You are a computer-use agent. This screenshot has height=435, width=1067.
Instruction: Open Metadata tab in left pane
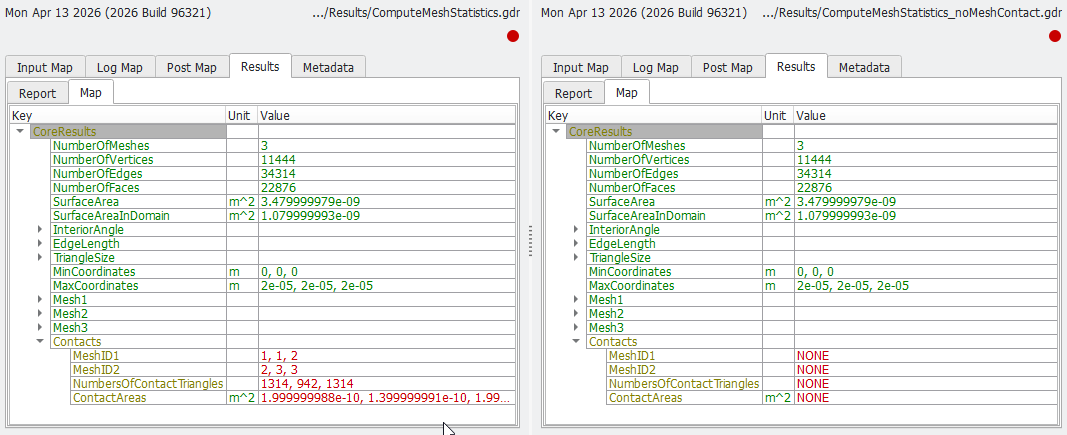click(328, 67)
